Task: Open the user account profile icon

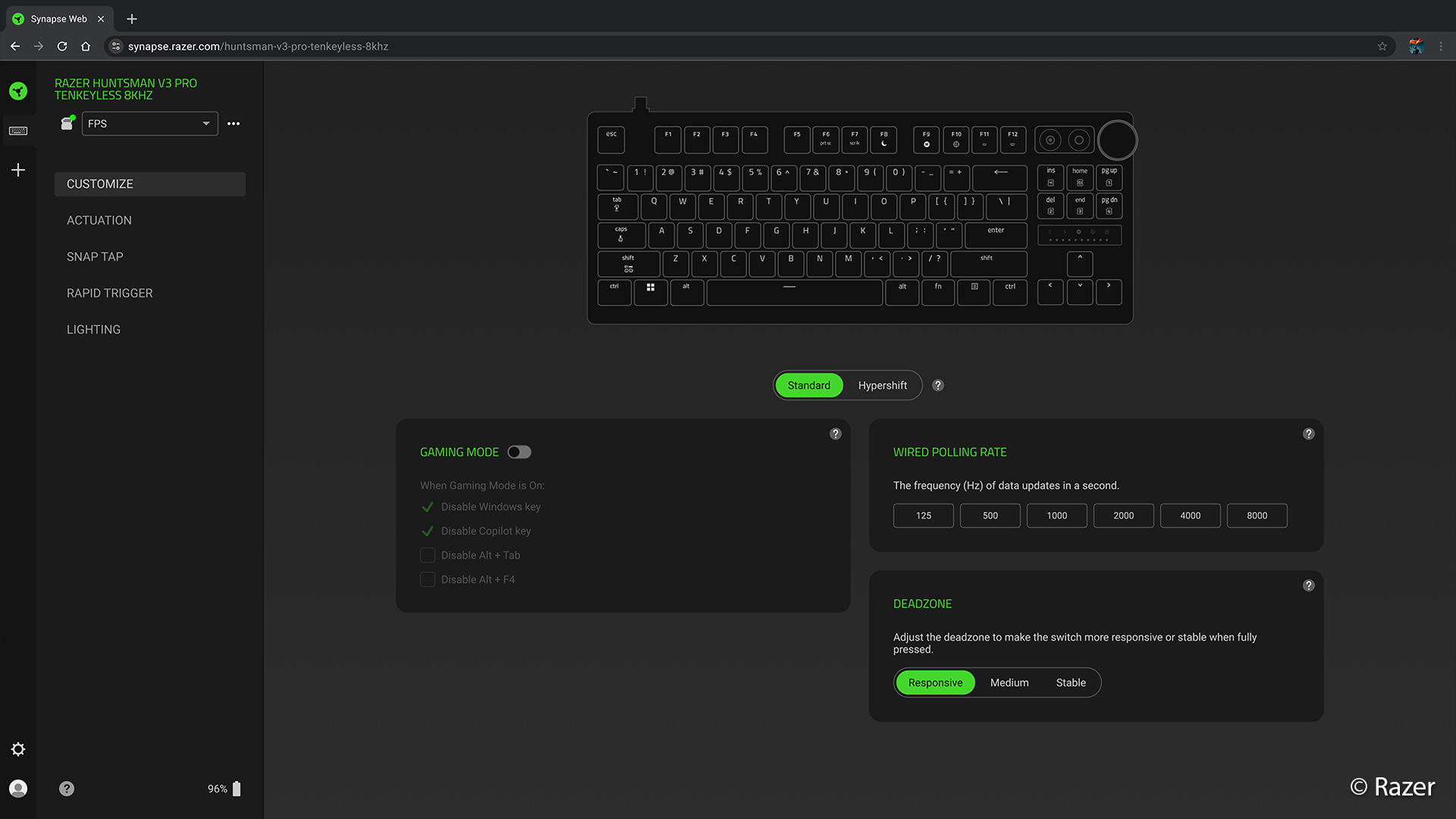Action: coord(18,789)
